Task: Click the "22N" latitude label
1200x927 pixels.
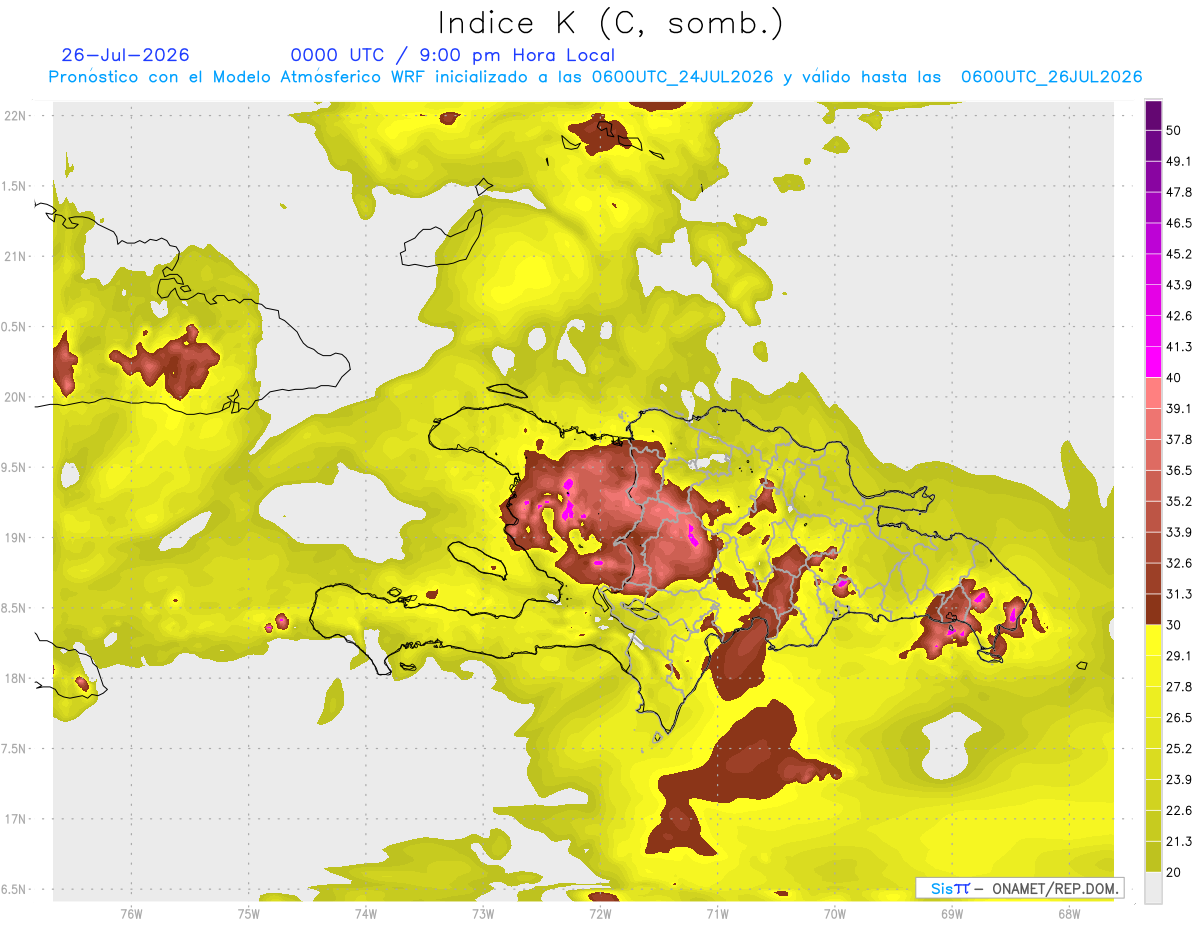Action: point(16,115)
